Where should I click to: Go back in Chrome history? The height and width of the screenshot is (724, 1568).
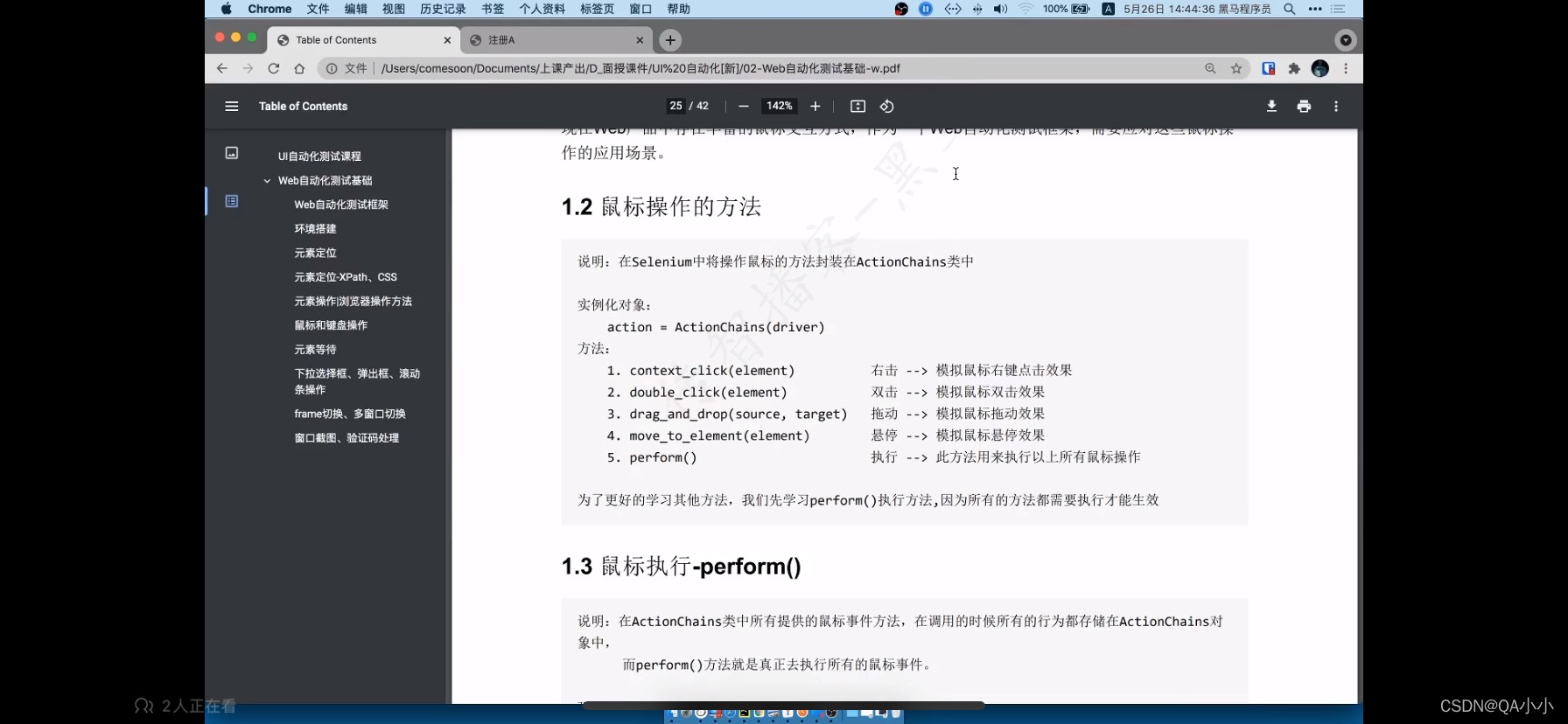pos(222,68)
